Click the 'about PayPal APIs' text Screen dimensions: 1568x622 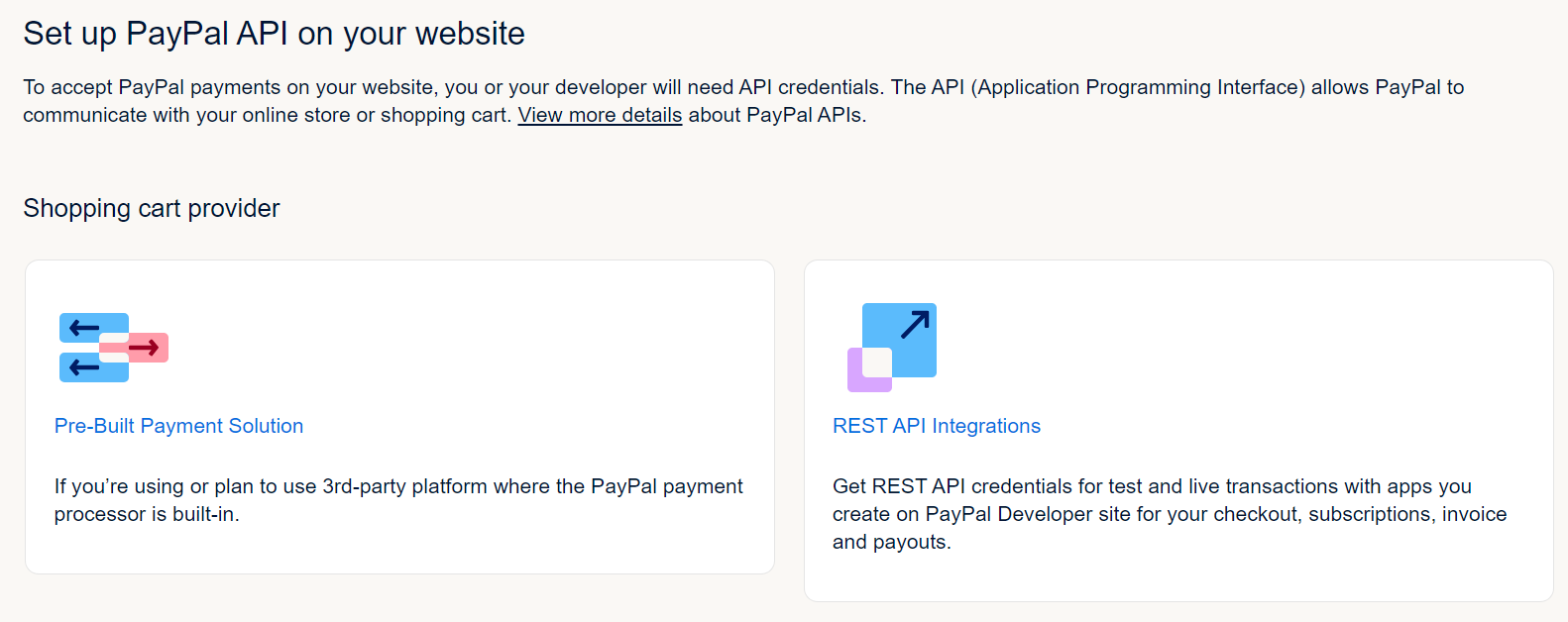[x=777, y=115]
